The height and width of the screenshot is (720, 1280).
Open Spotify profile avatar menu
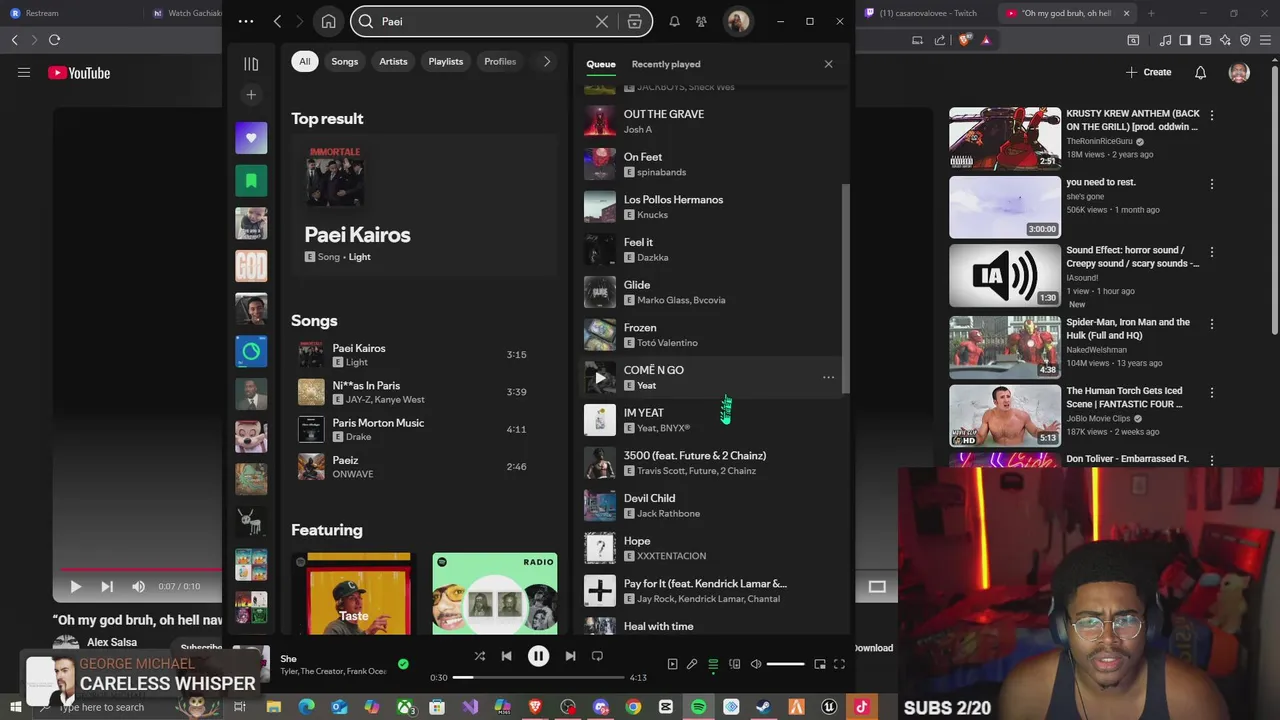tap(738, 21)
